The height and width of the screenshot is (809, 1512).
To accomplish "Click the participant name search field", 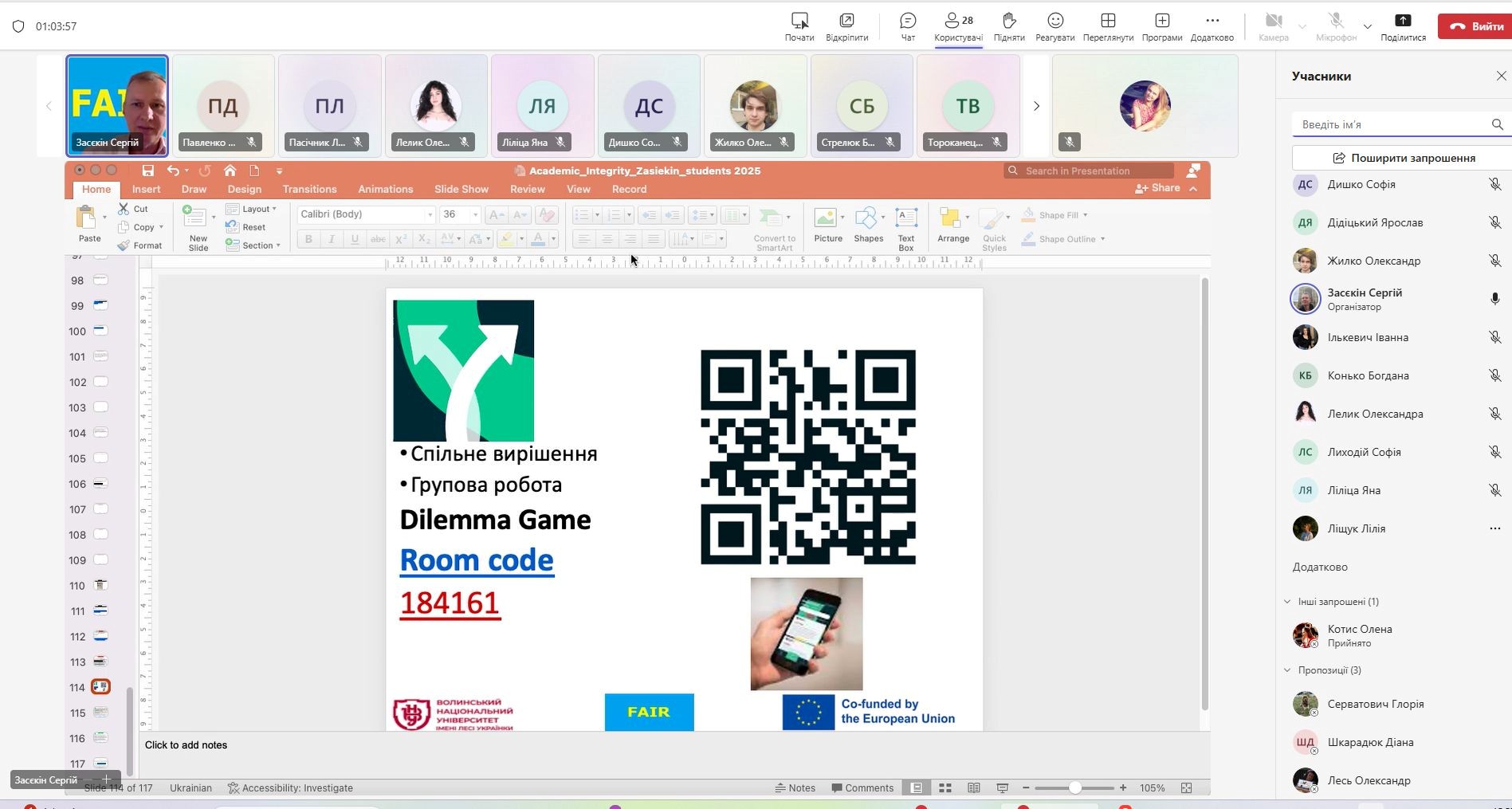I will tap(1391, 124).
